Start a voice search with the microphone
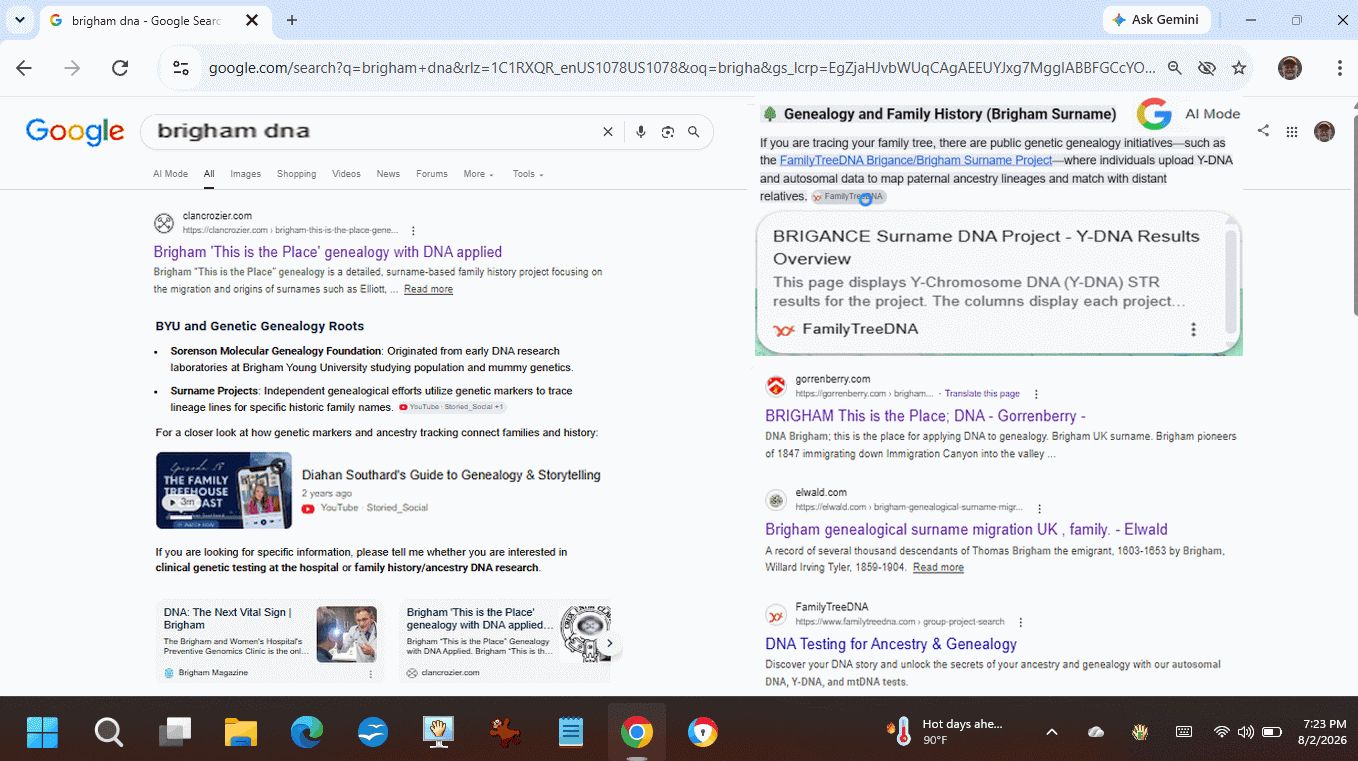The width and height of the screenshot is (1358, 761). click(641, 132)
